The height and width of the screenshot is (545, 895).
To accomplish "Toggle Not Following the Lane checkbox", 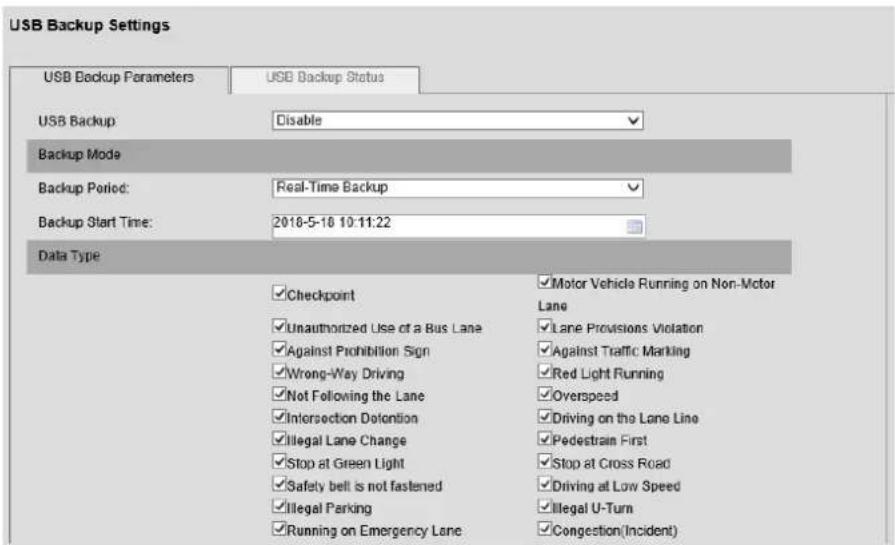I will click(279, 394).
